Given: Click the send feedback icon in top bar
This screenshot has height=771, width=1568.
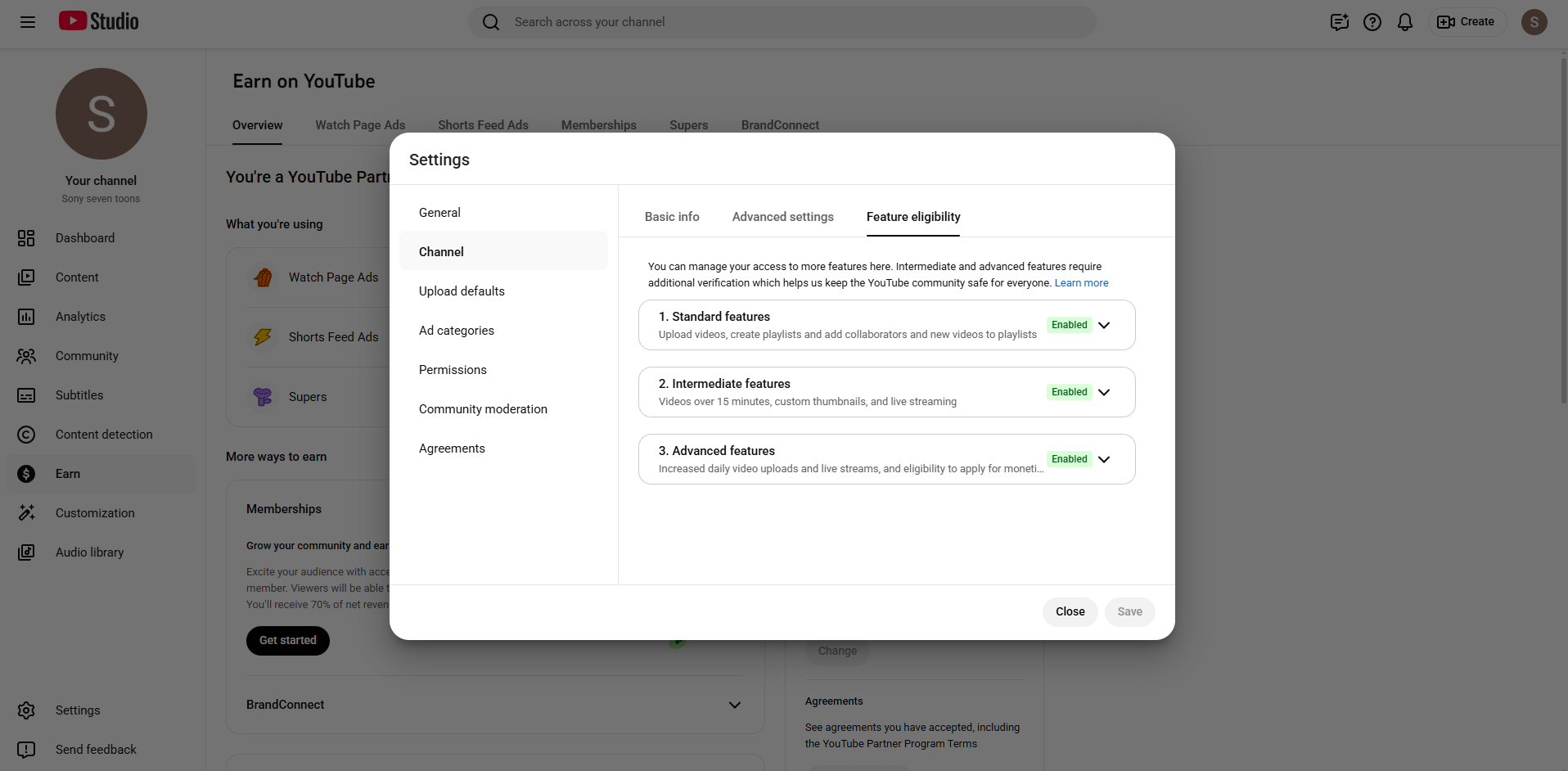Looking at the screenshot, I should [1339, 22].
